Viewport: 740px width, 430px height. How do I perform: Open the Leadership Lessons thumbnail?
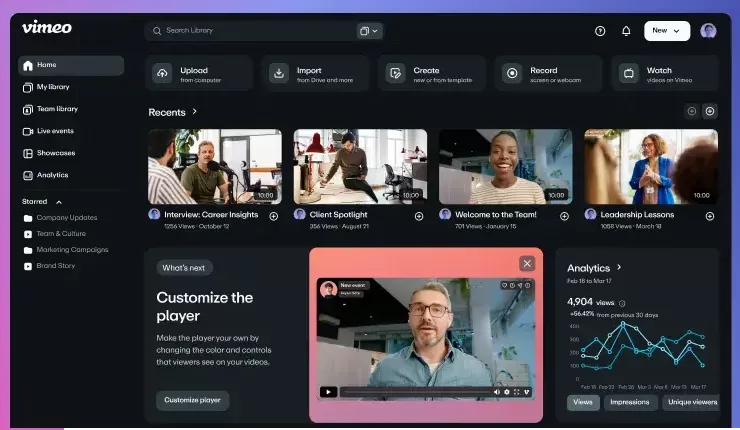(651, 167)
